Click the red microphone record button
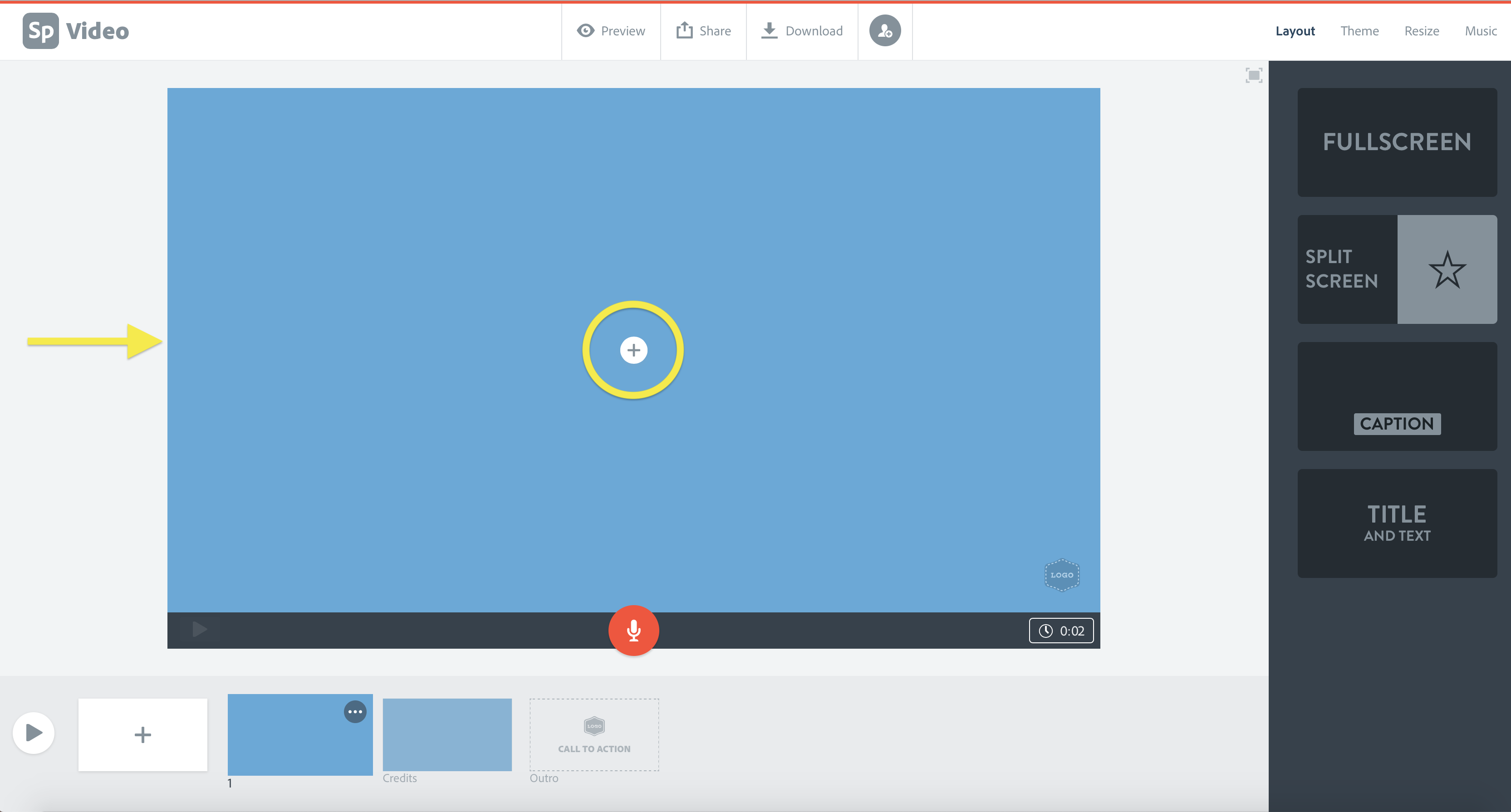The image size is (1511, 812). (633, 630)
